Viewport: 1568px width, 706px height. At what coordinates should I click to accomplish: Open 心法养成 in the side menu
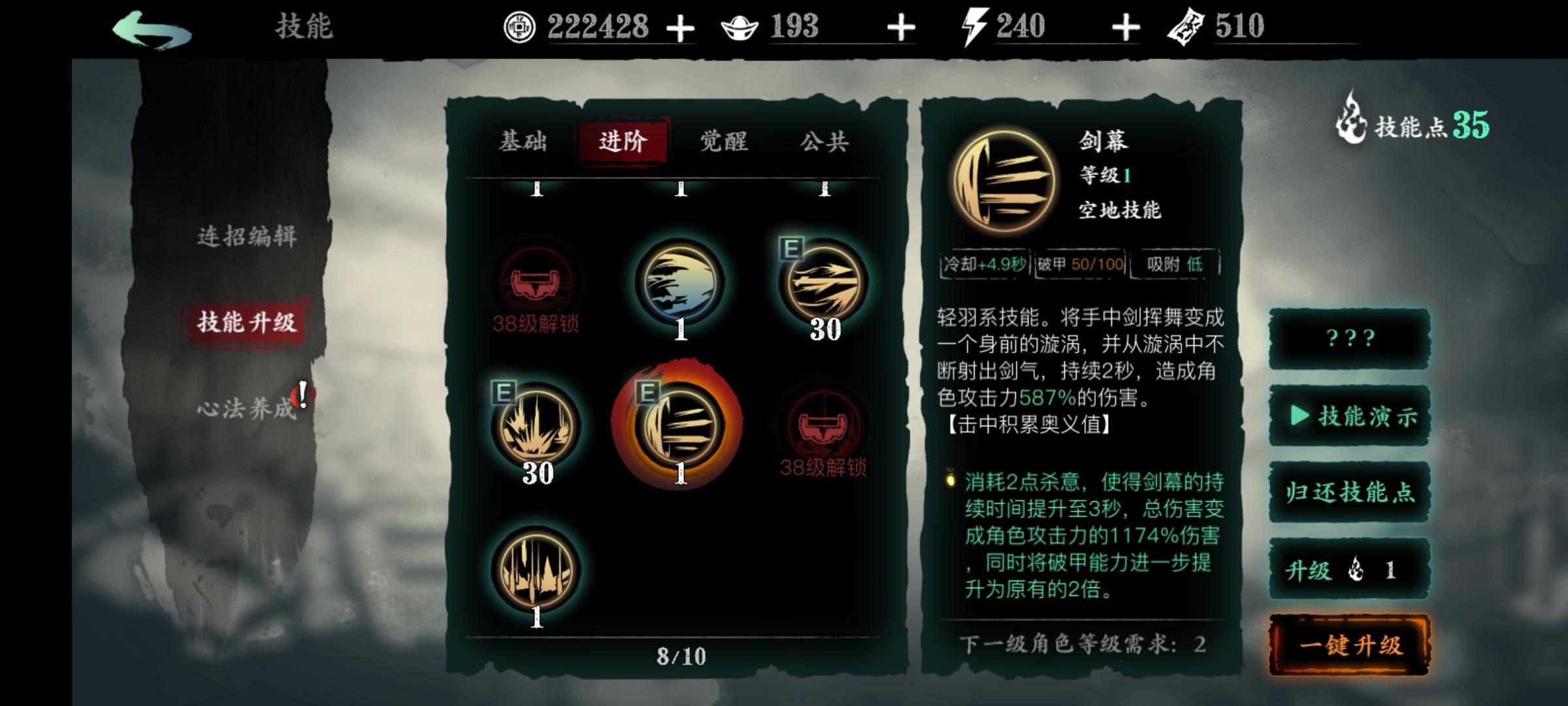pos(247,409)
